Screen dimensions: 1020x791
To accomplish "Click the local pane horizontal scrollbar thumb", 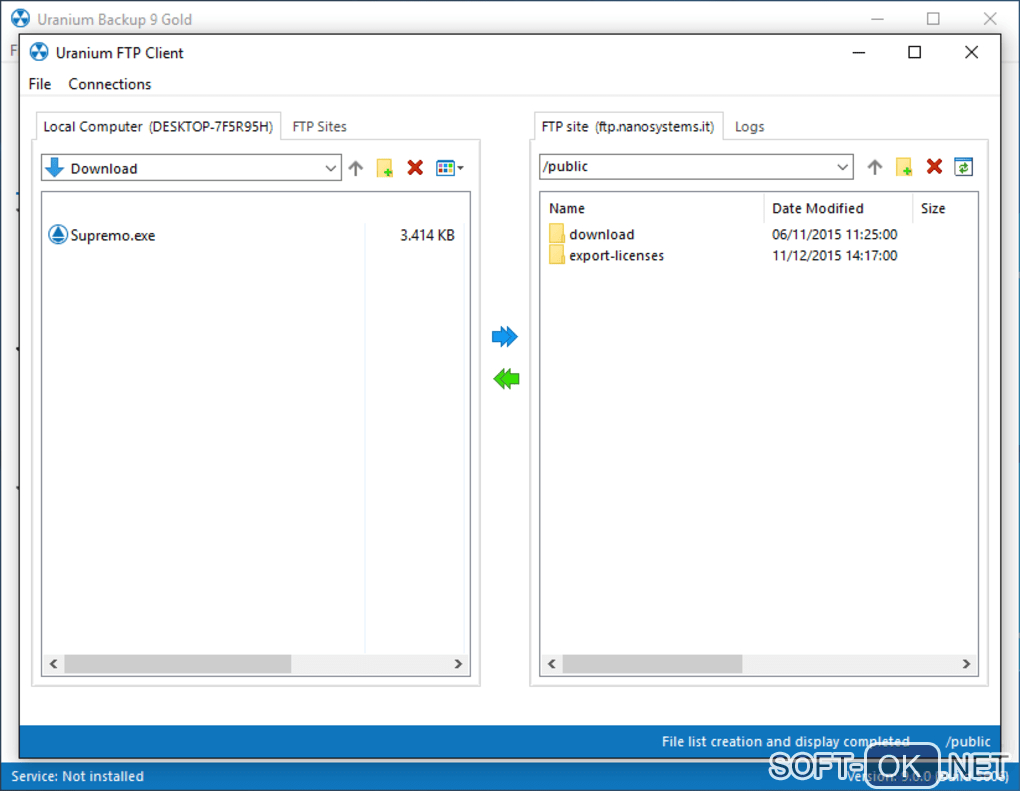I will coord(178,664).
